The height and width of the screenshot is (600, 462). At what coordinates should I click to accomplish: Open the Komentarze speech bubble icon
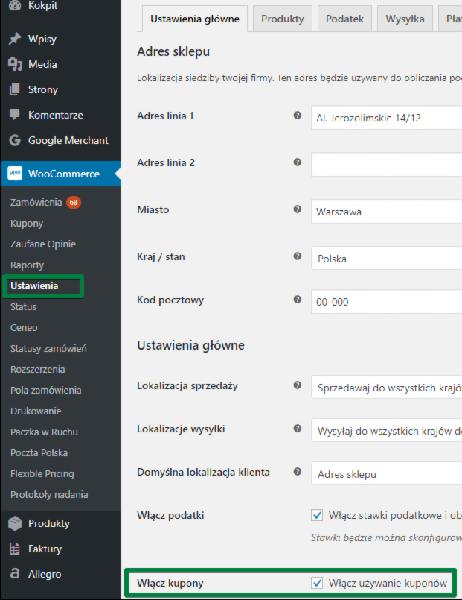click(x=15, y=114)
